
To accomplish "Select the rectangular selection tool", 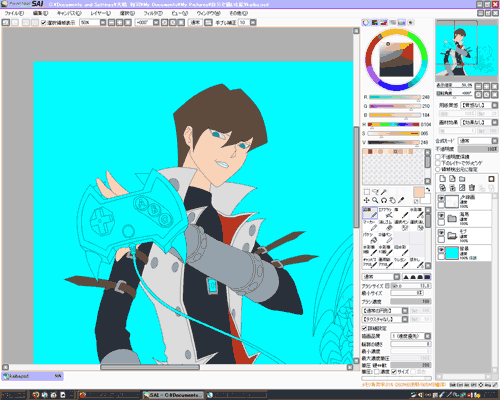I will (367, 192).
